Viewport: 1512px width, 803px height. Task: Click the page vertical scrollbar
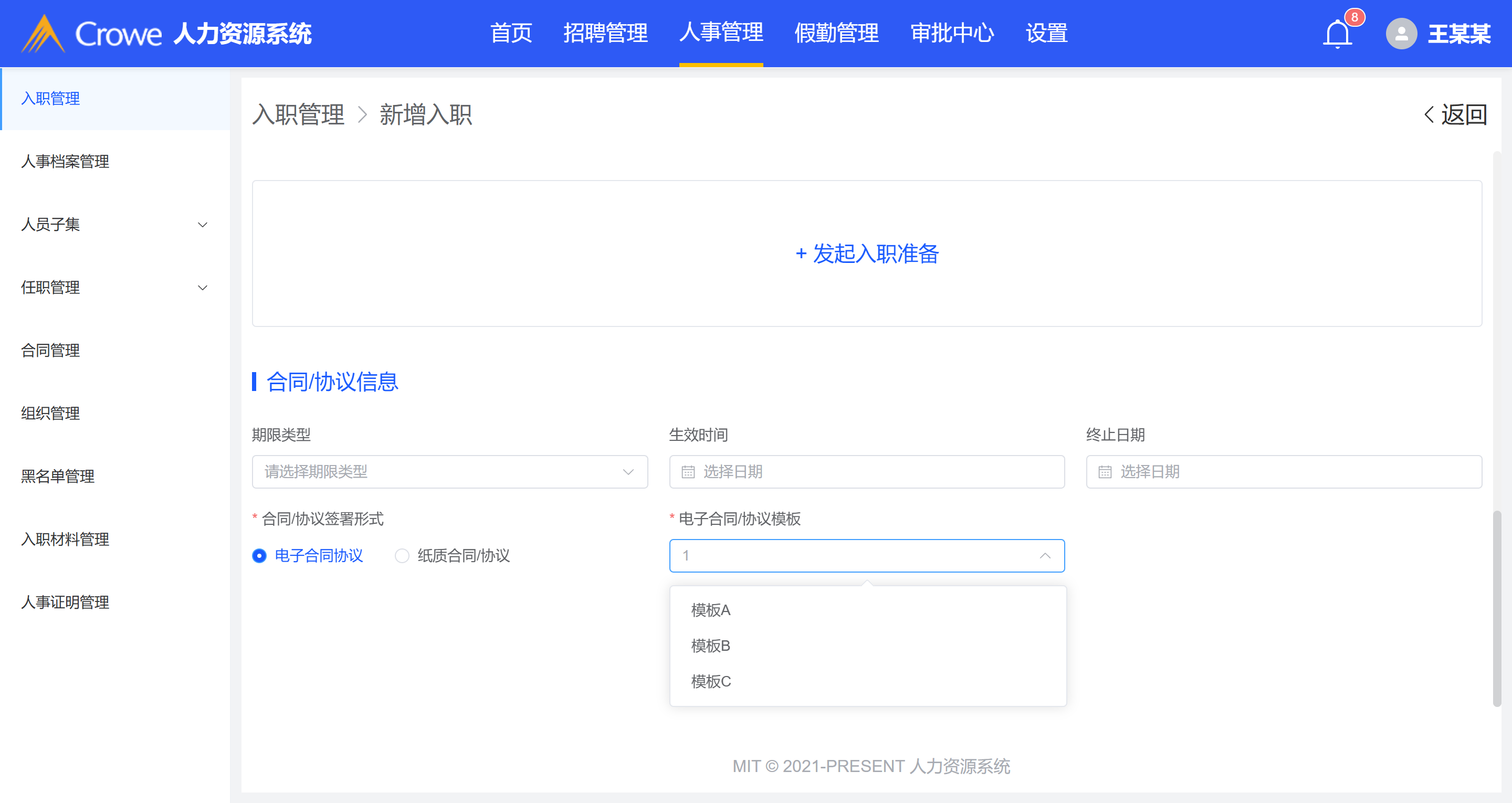1497,608
